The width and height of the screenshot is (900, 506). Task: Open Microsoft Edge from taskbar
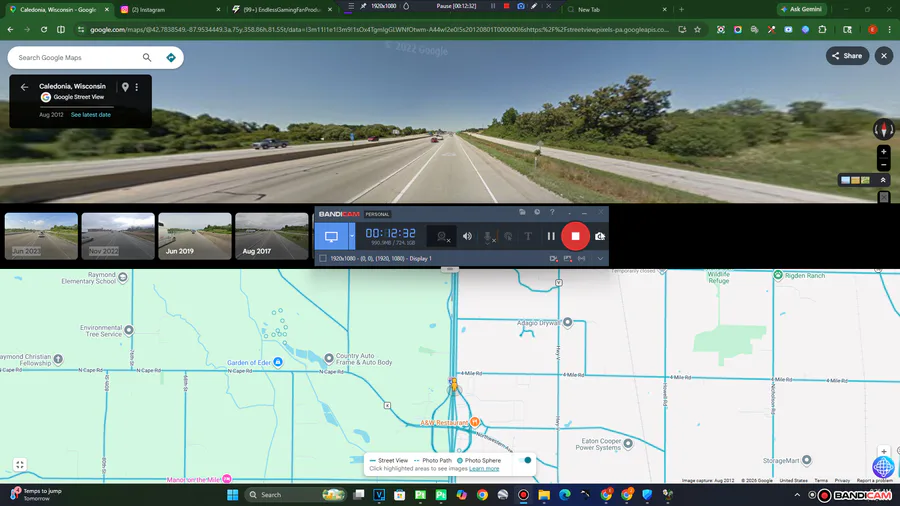tap(565, 495)
